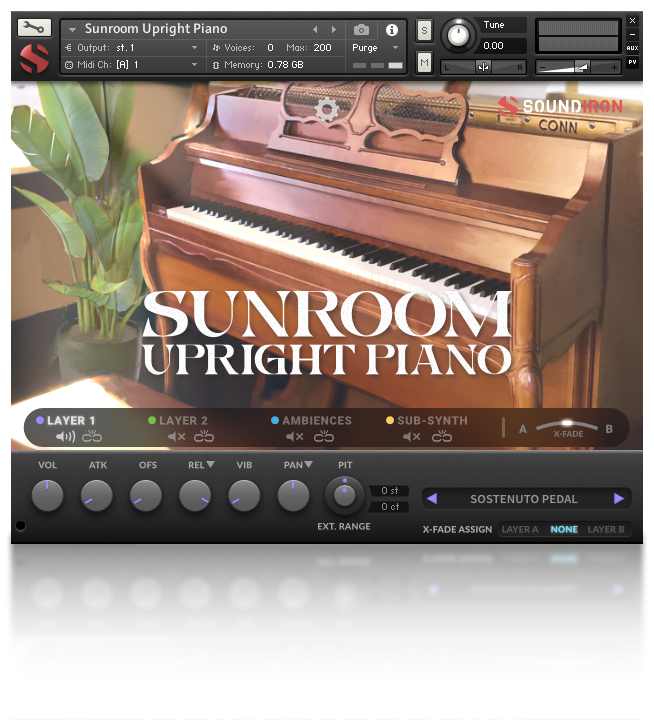Select next option right of Sostenuto Pedal
The height and width of the screenshot is (720, 654).
tap(619, 499)
